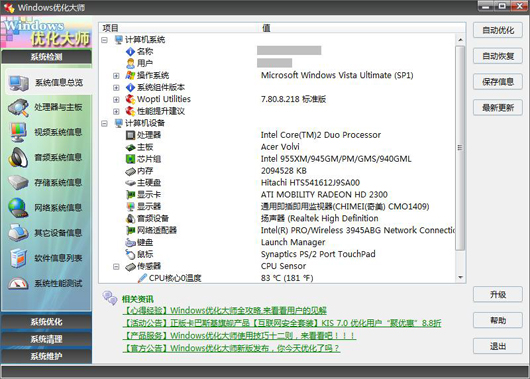This screenshot has width=530, height=379.
Task: Click the 键盘 keyboard icon
Action: (130, 242)
